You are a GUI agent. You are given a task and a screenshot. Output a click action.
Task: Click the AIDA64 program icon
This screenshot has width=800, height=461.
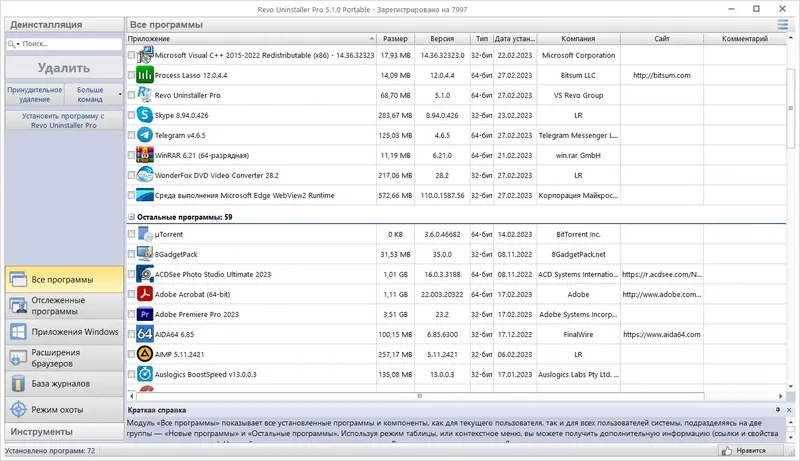point(145,334)
